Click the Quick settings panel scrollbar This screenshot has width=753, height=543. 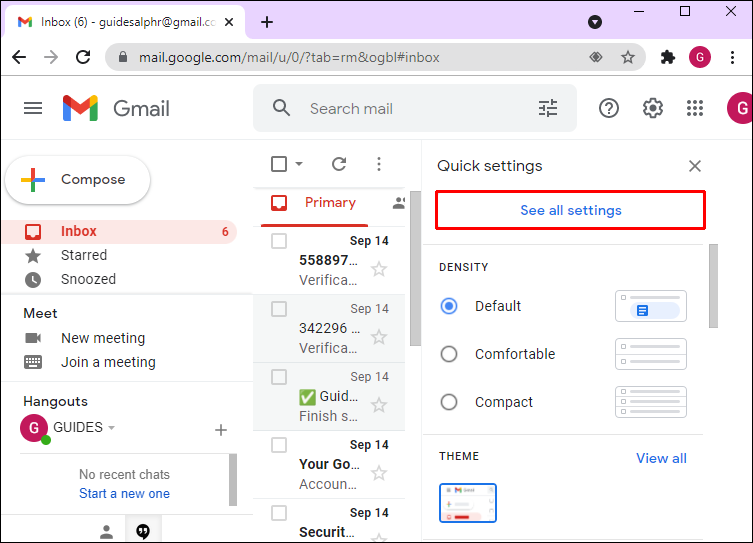click(713, 286)
